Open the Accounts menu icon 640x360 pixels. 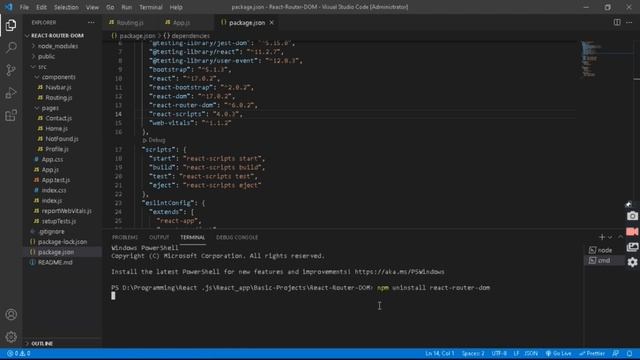11,315
